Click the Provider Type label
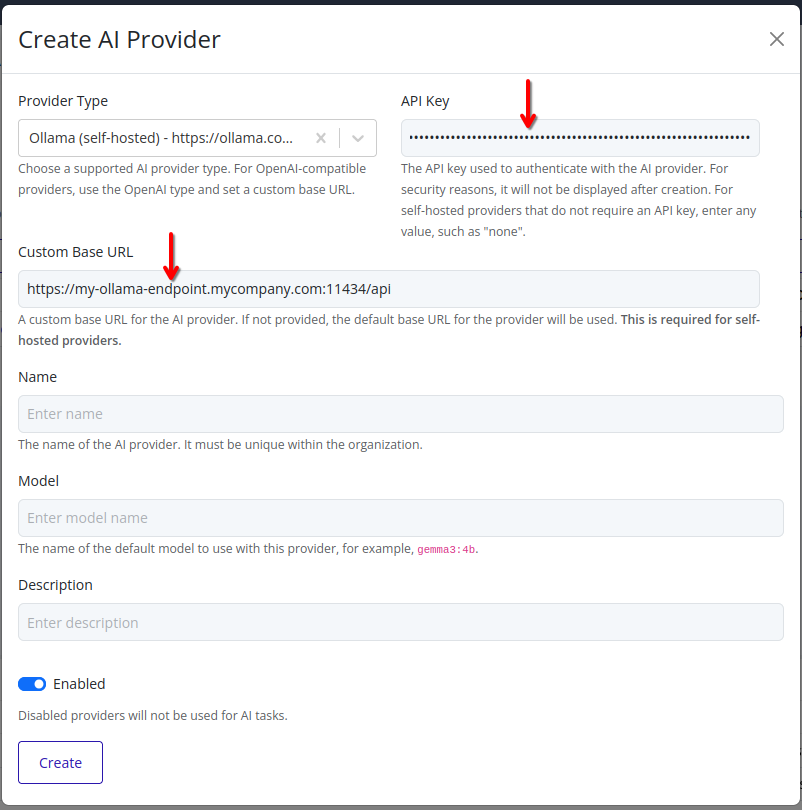Image resolution: width=802 pixels, height=810 pixels. pos(63,100)
